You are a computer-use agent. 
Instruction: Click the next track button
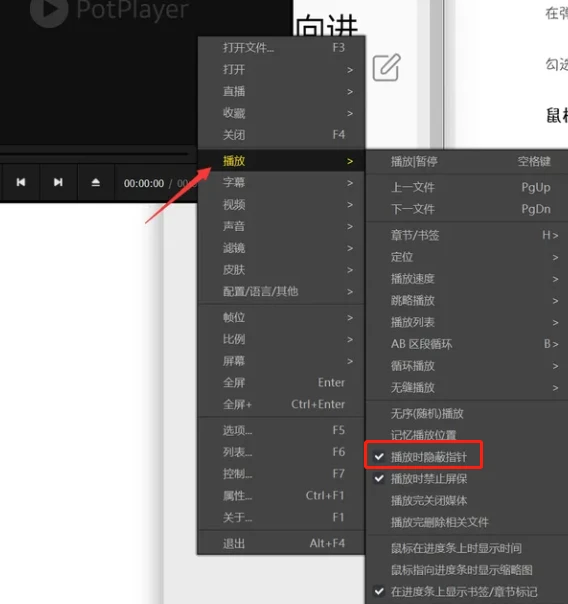tap(58, 182)
